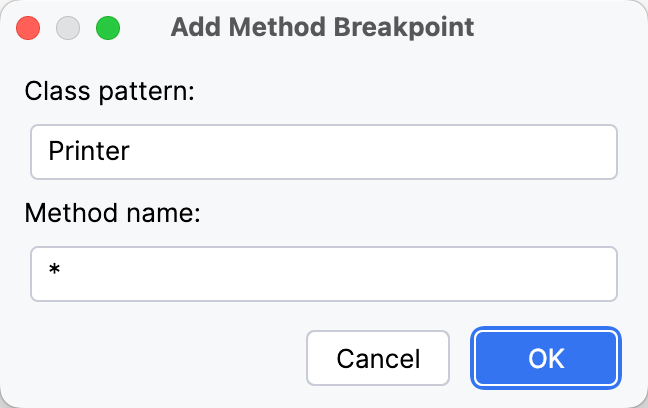Click the "Method name:" label

tap(113, 213)
